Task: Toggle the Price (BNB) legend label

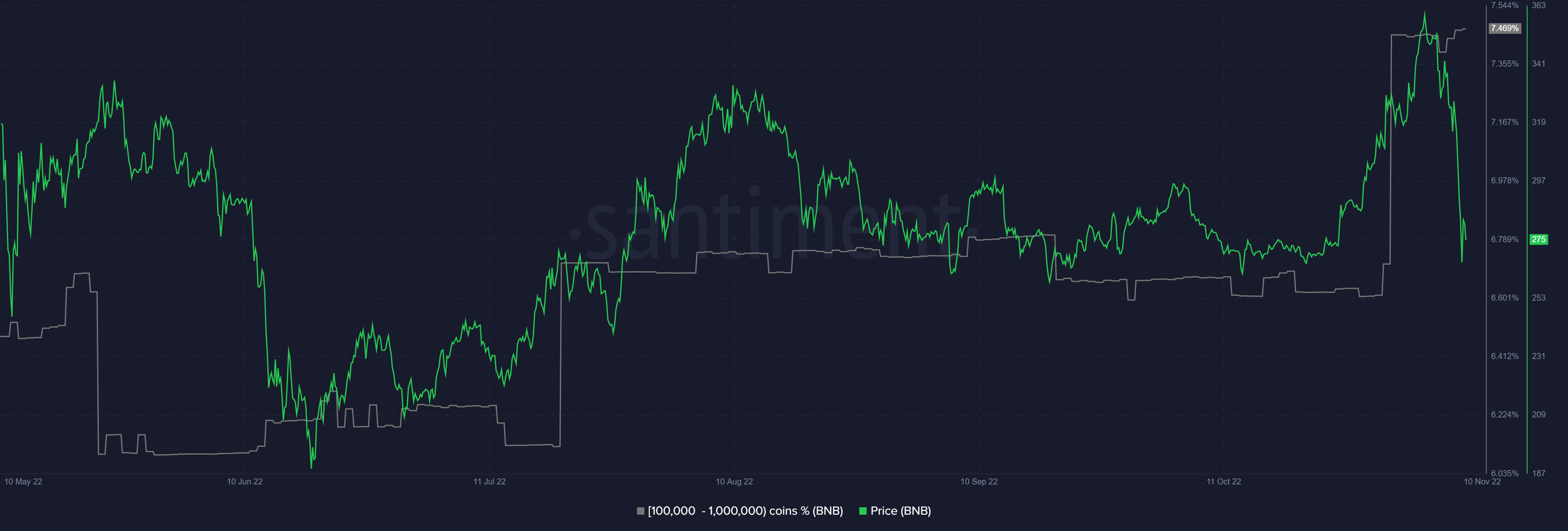Action: click(900, 511)
